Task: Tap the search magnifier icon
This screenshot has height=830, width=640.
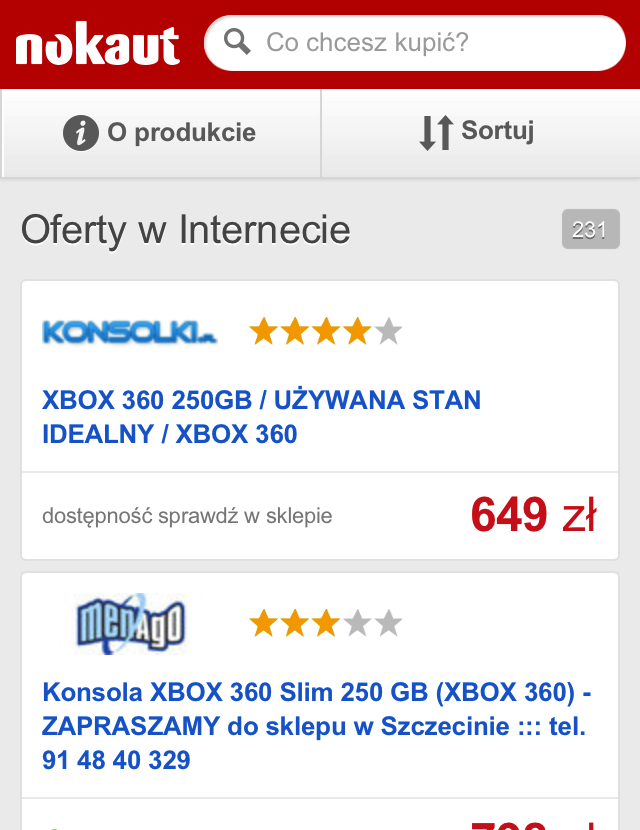Action: pos(237,43)
